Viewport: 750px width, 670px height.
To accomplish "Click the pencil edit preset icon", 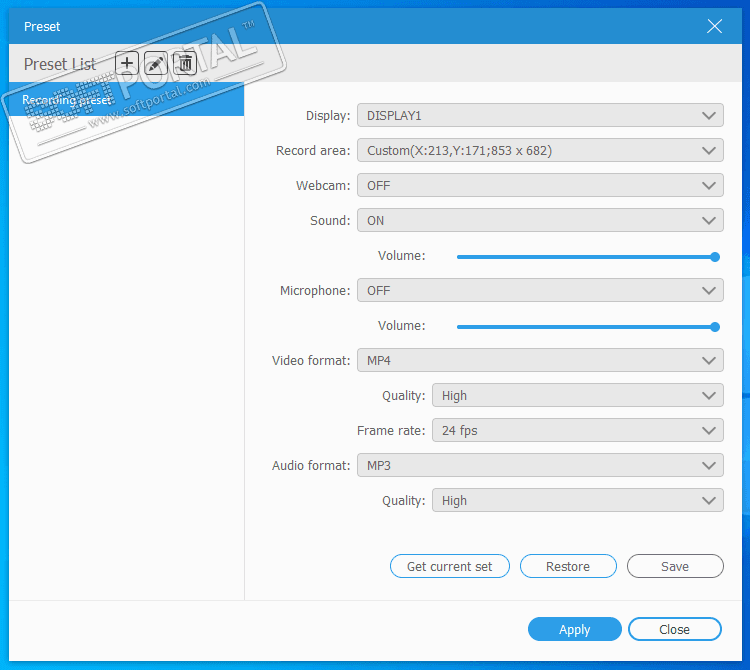I will click(156, 63).
